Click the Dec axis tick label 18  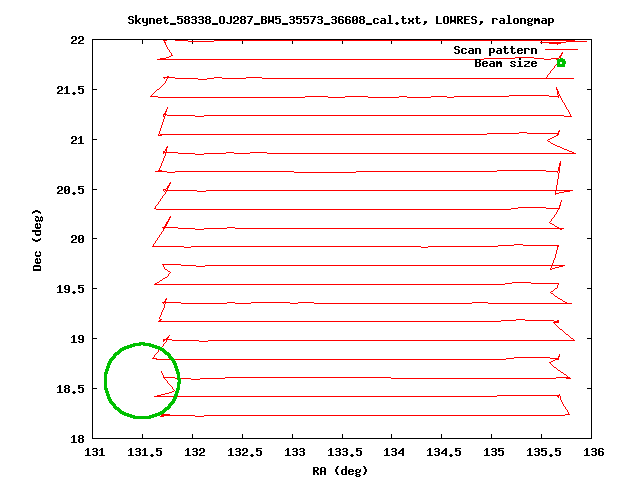[77, 439]
